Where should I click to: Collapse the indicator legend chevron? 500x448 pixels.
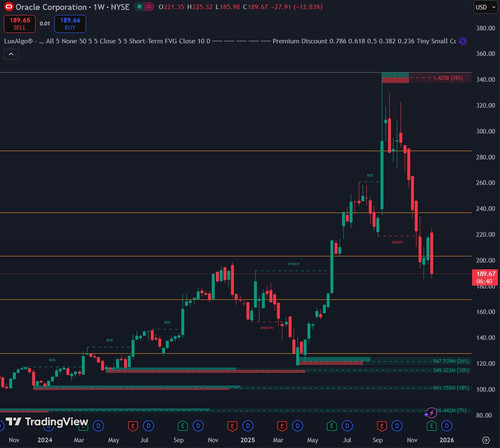tap(11, 54)
